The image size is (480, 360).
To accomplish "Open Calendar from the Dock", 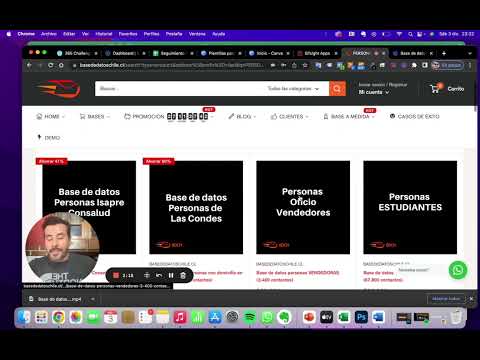I will pyautogui.click(x=111, y=317).
